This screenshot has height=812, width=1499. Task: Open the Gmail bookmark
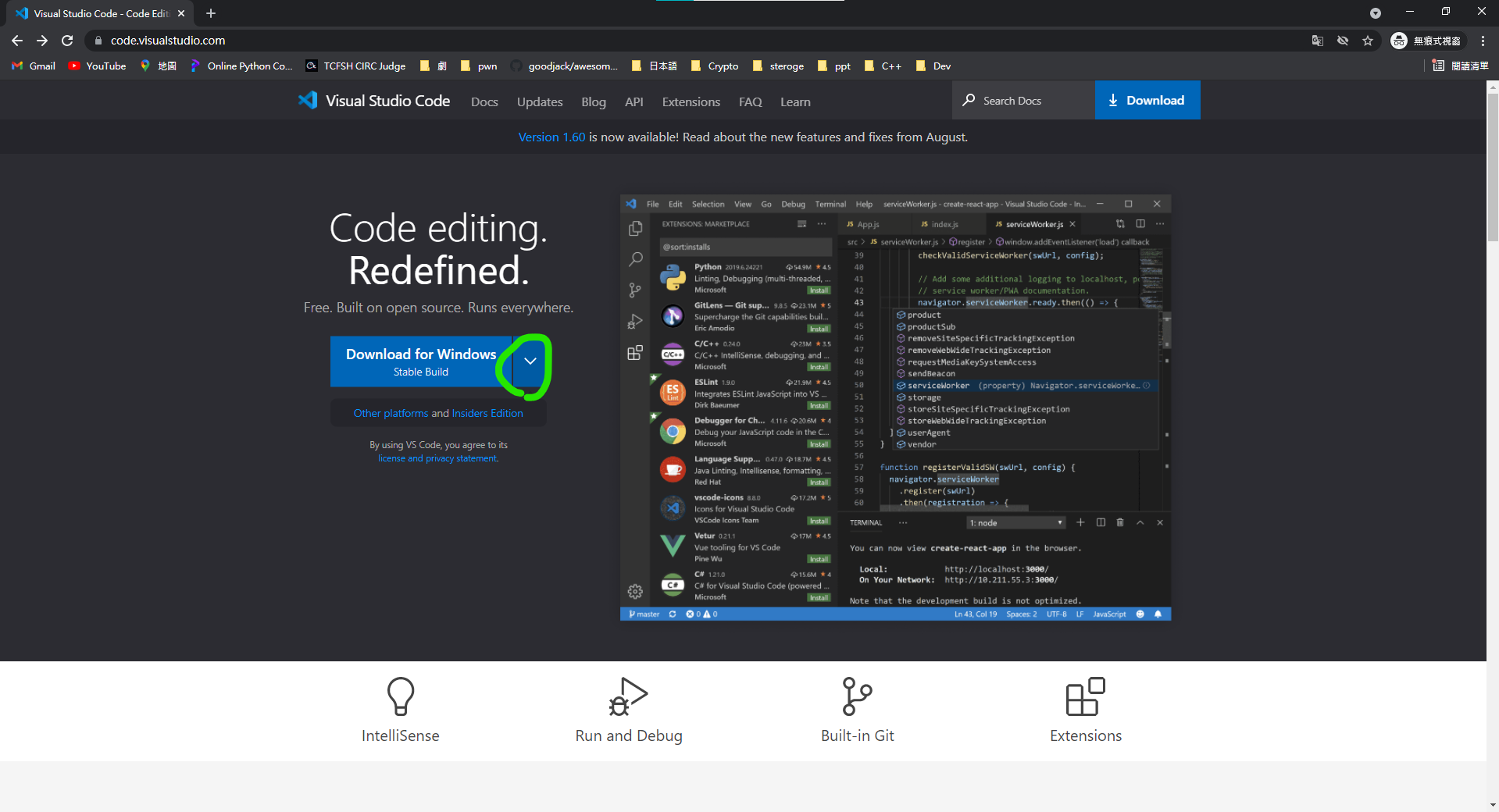pyautogui.click(x=34, y=66)
